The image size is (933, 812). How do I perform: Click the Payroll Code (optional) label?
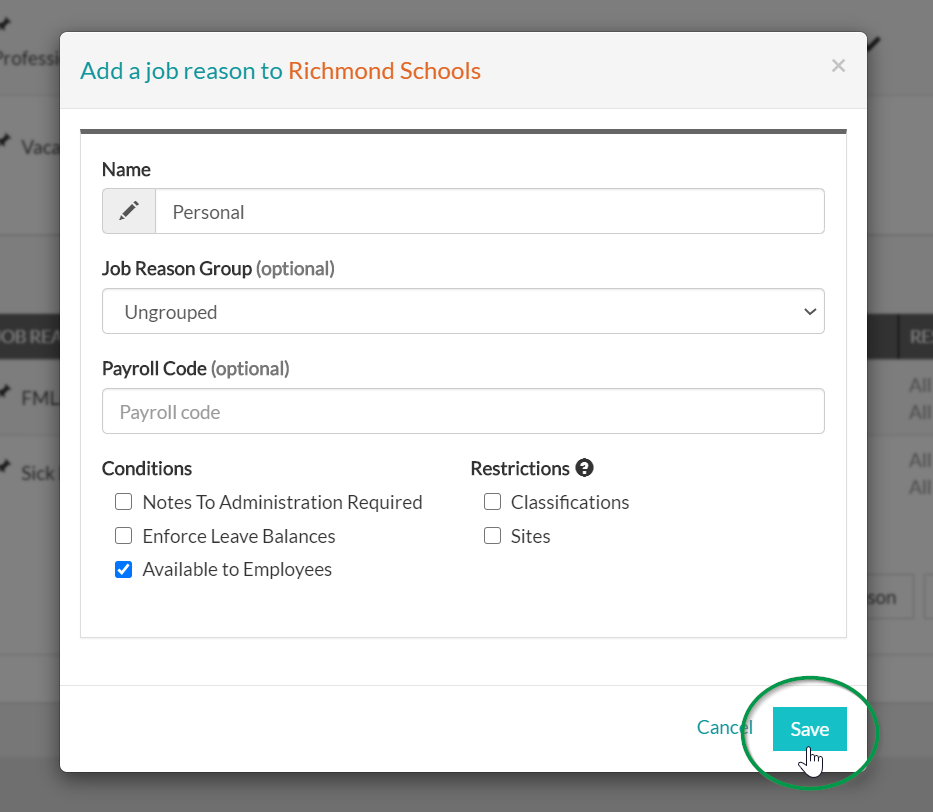click(196, 369)
